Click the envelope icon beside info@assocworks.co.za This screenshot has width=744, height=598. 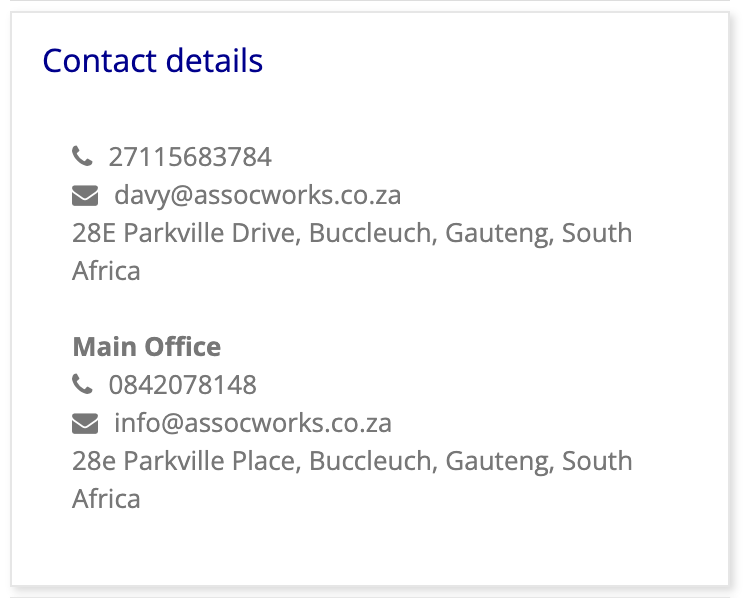pyautogui.click(x=85, y=423)
